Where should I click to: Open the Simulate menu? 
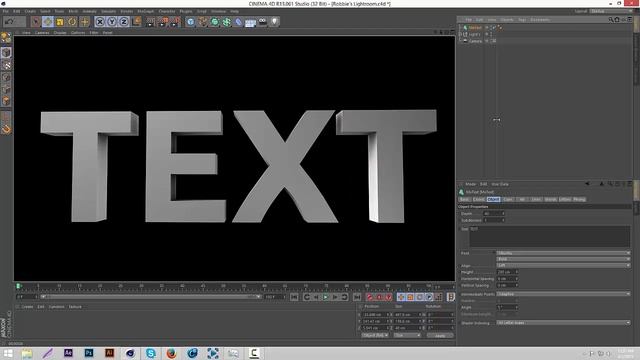108,11
